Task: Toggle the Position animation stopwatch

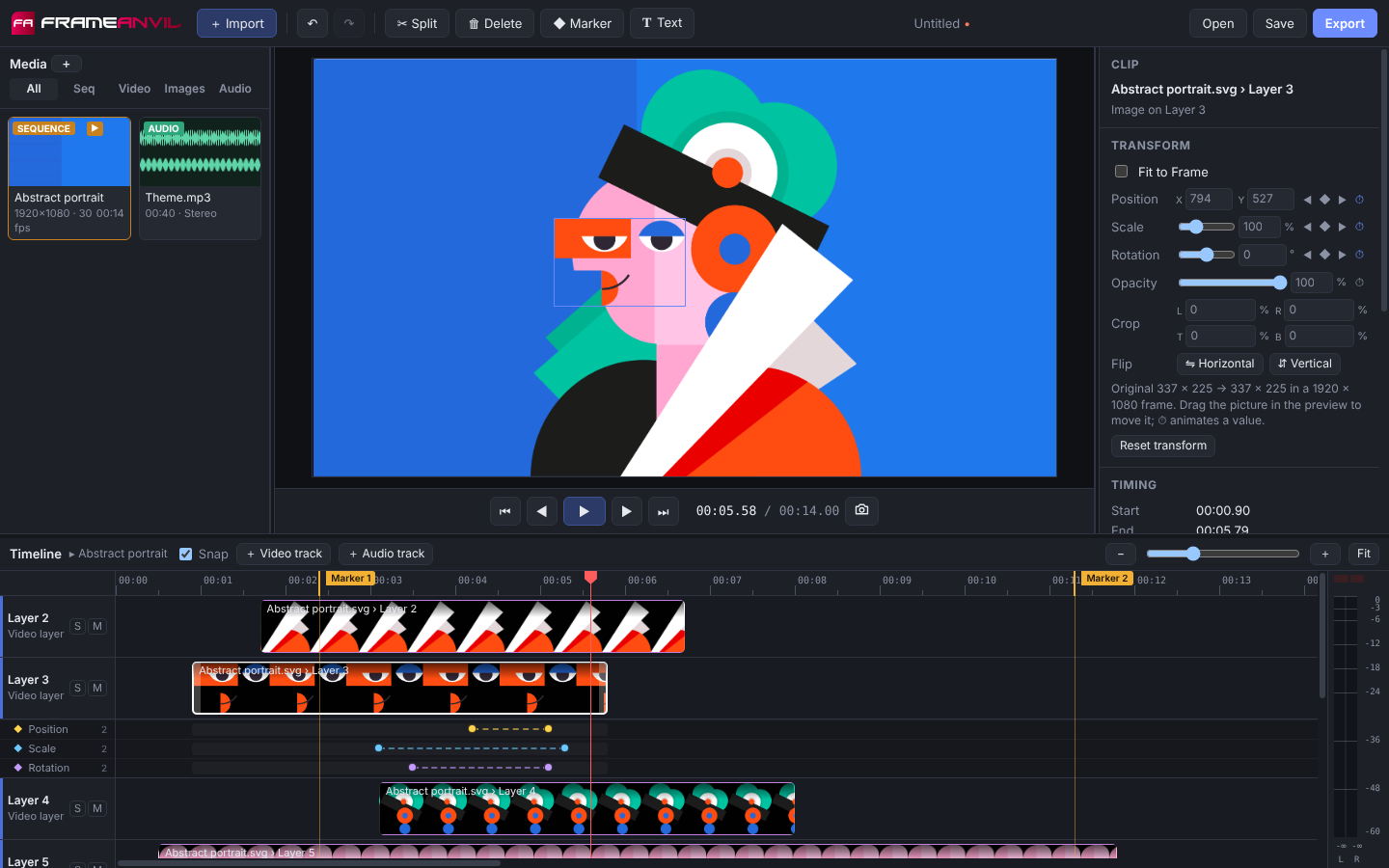Action: point(1360,200)
